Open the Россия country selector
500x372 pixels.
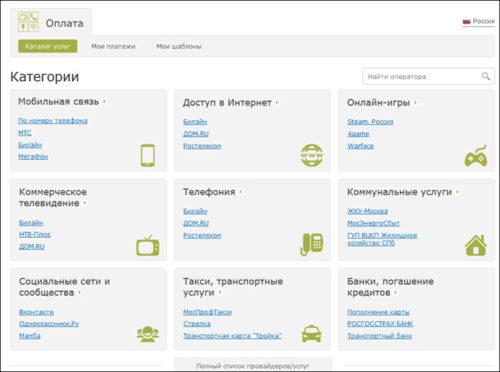pyautogui.click(x=479, y=21)
